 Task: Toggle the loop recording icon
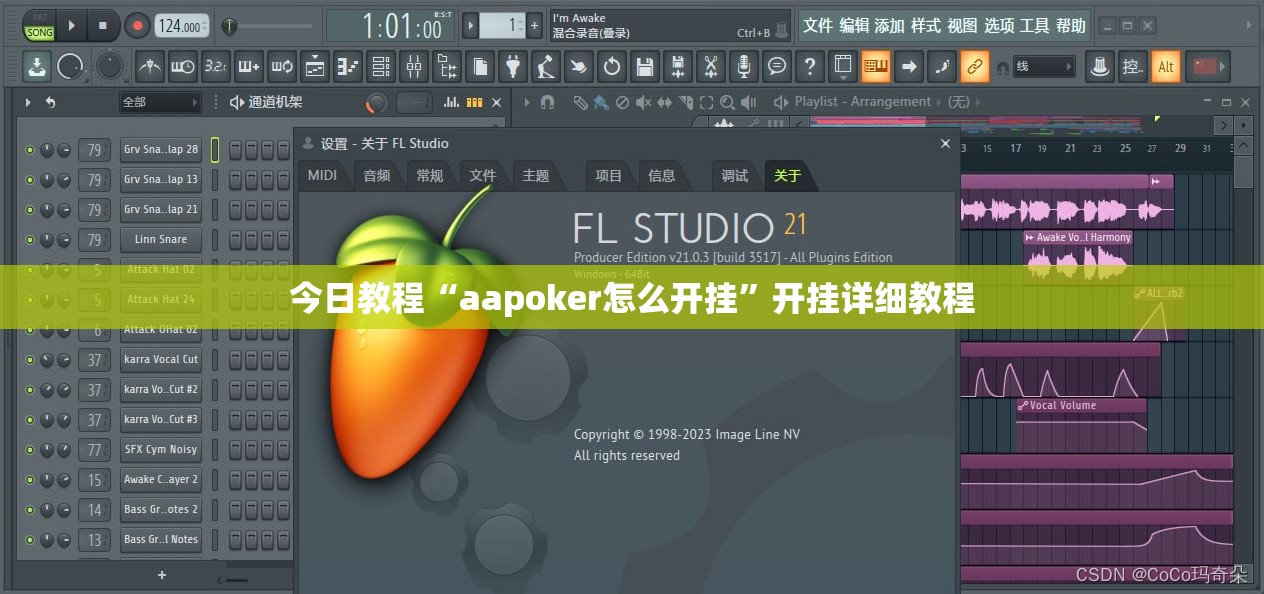click(282, 67)
